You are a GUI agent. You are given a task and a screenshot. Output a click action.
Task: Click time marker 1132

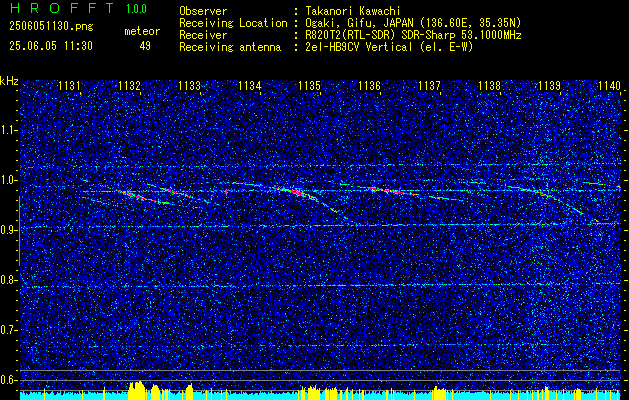point(130,85)
